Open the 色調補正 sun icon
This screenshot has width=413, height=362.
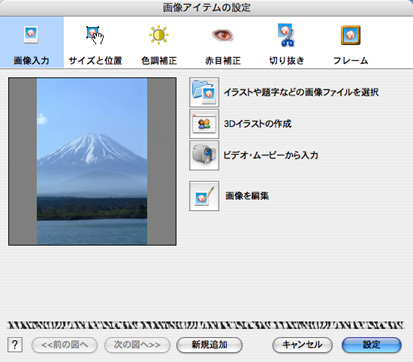coord(158,35)
